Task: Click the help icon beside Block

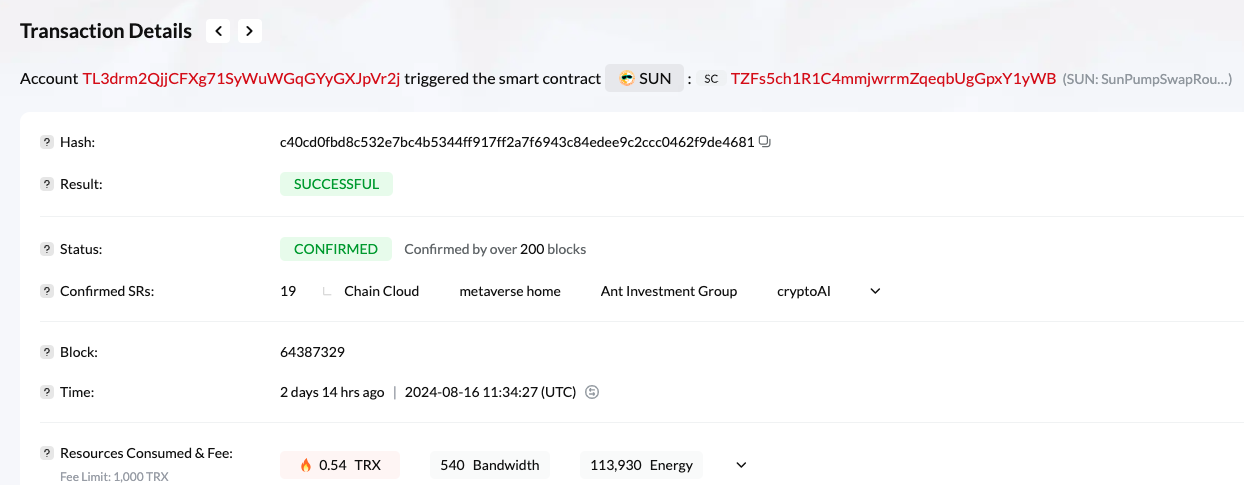Action: [46, 352]
